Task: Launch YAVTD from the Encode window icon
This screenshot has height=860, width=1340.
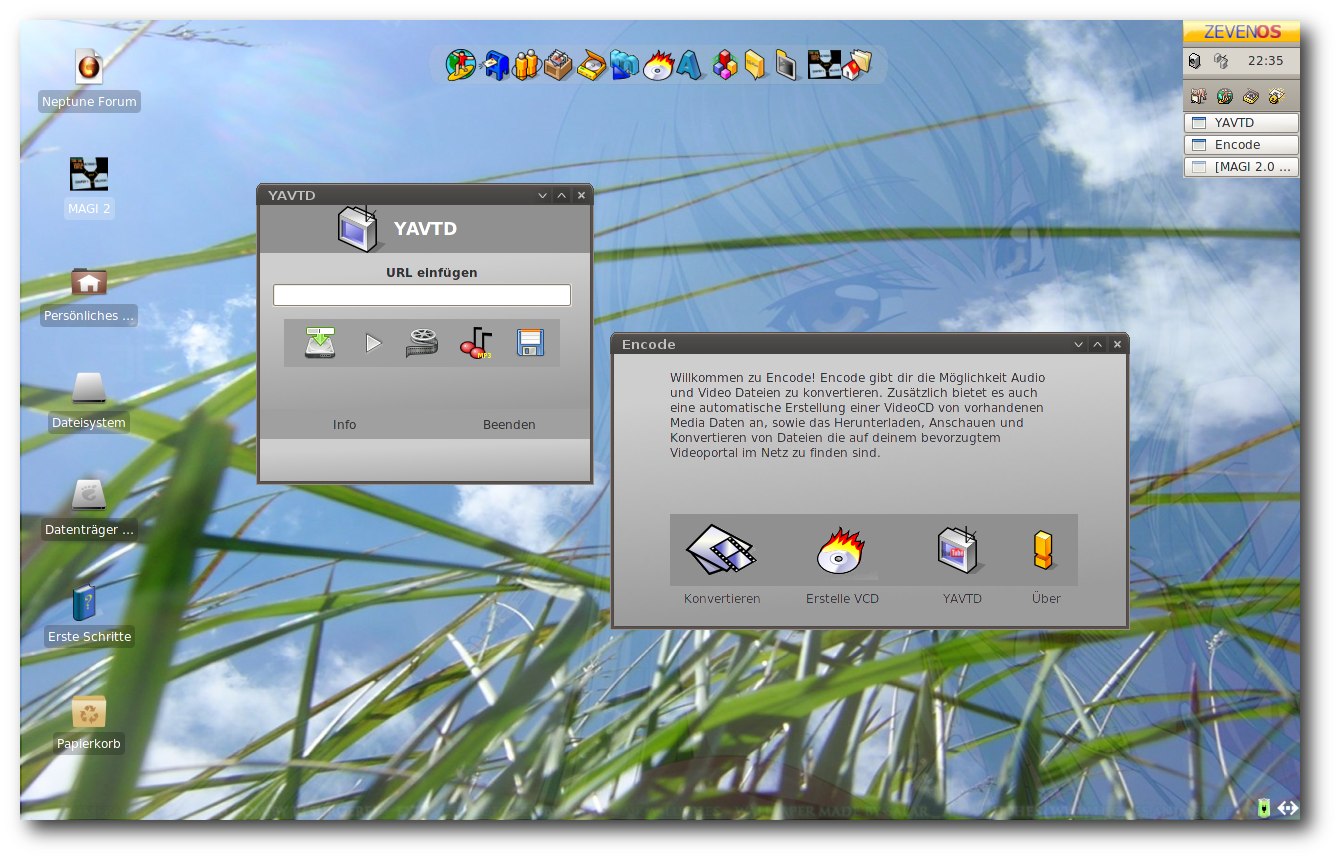Action: [x=960, y=550]
